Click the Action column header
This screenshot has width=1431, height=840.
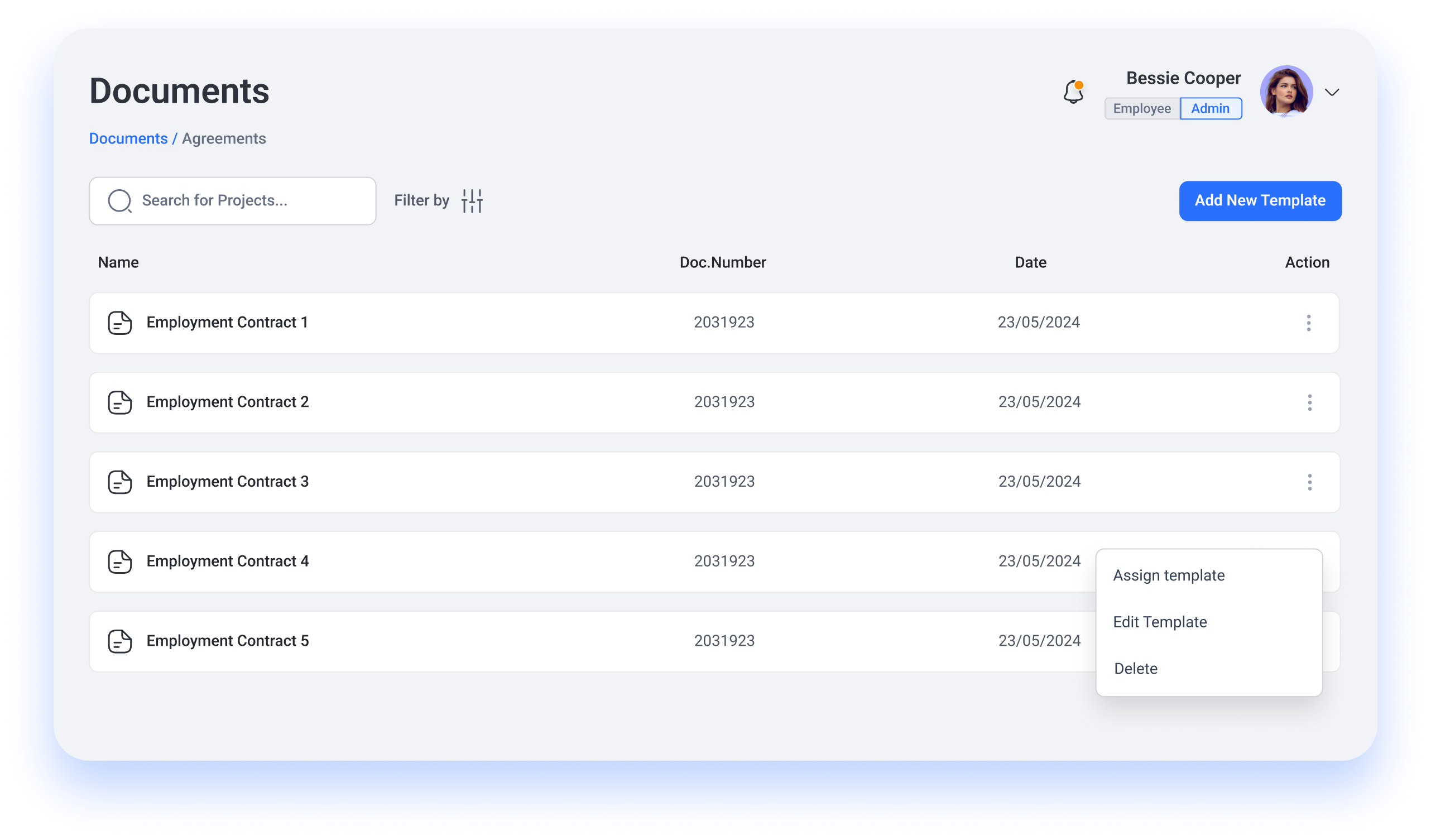1307,262
